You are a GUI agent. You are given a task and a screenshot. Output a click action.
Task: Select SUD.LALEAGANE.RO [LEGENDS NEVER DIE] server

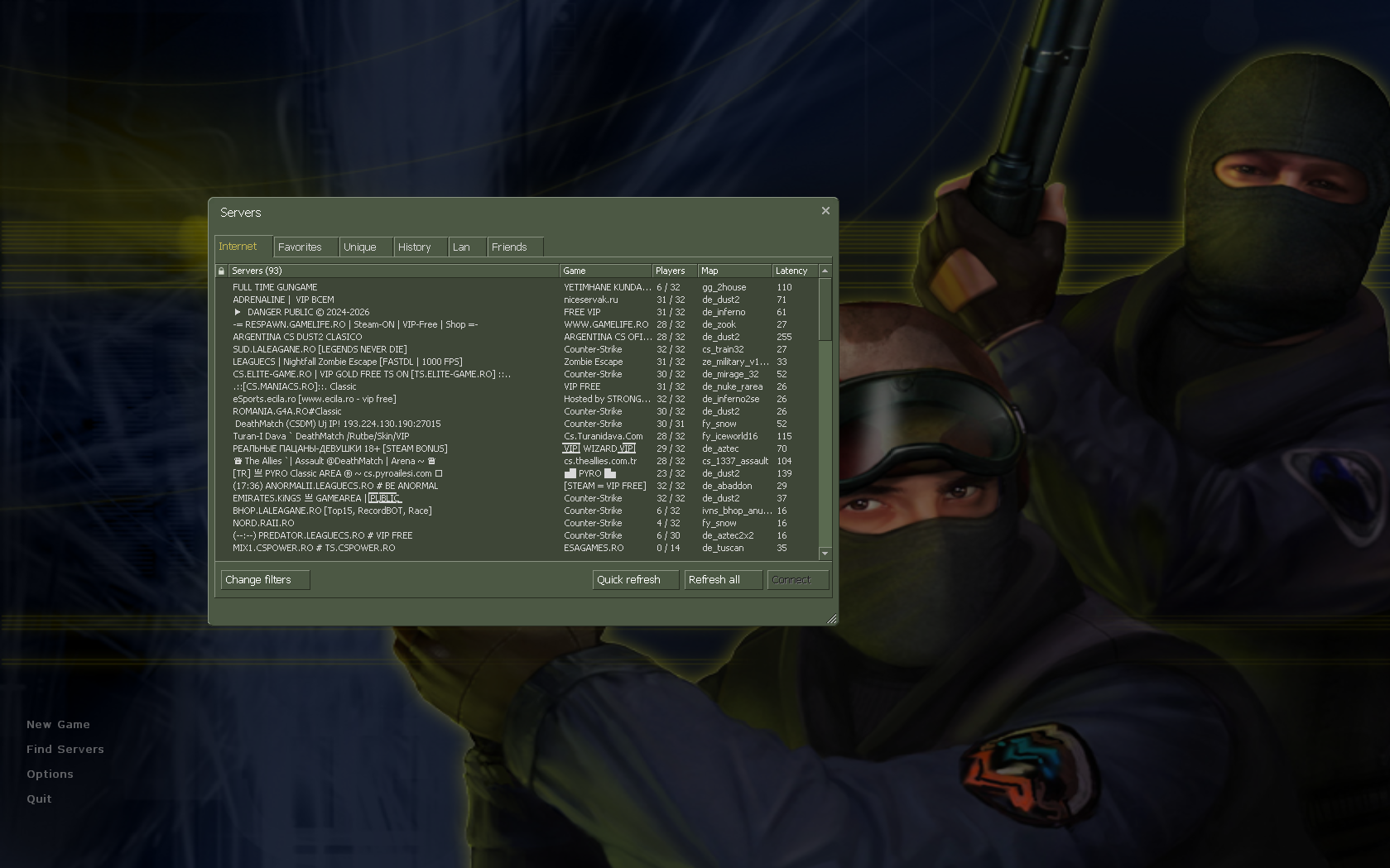517,349
